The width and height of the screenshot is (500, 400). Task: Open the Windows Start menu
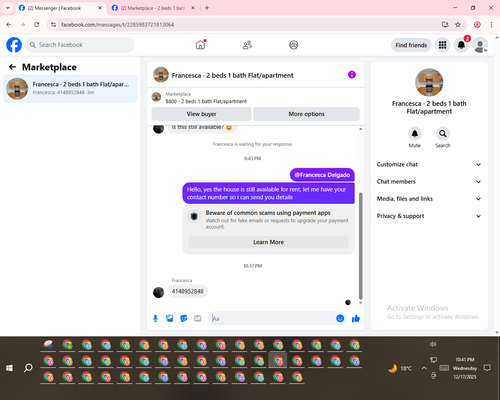click(9, 368)
